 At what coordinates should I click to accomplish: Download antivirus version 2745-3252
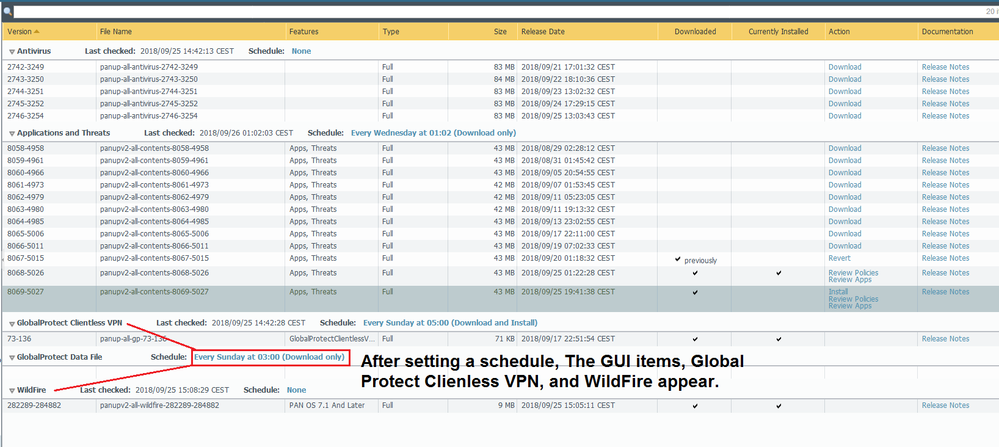pyautogui.click(x=845, y=103)
